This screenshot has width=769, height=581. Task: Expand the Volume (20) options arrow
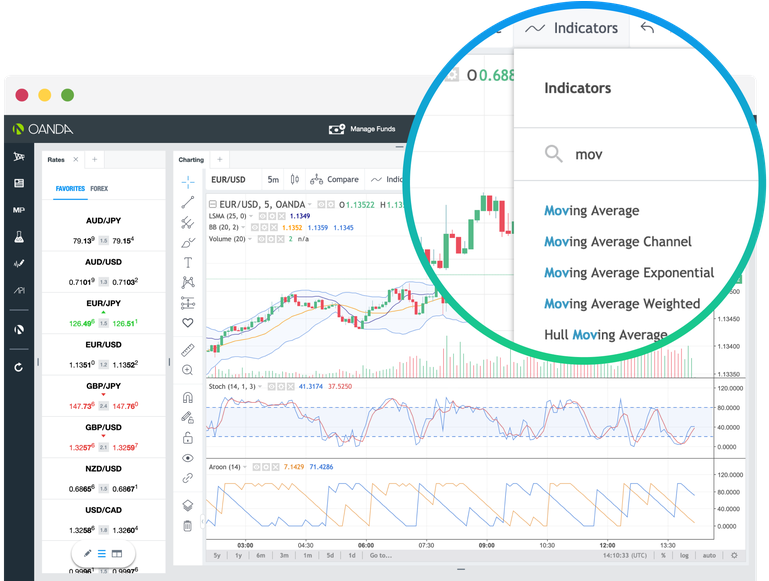click(250, 239)
